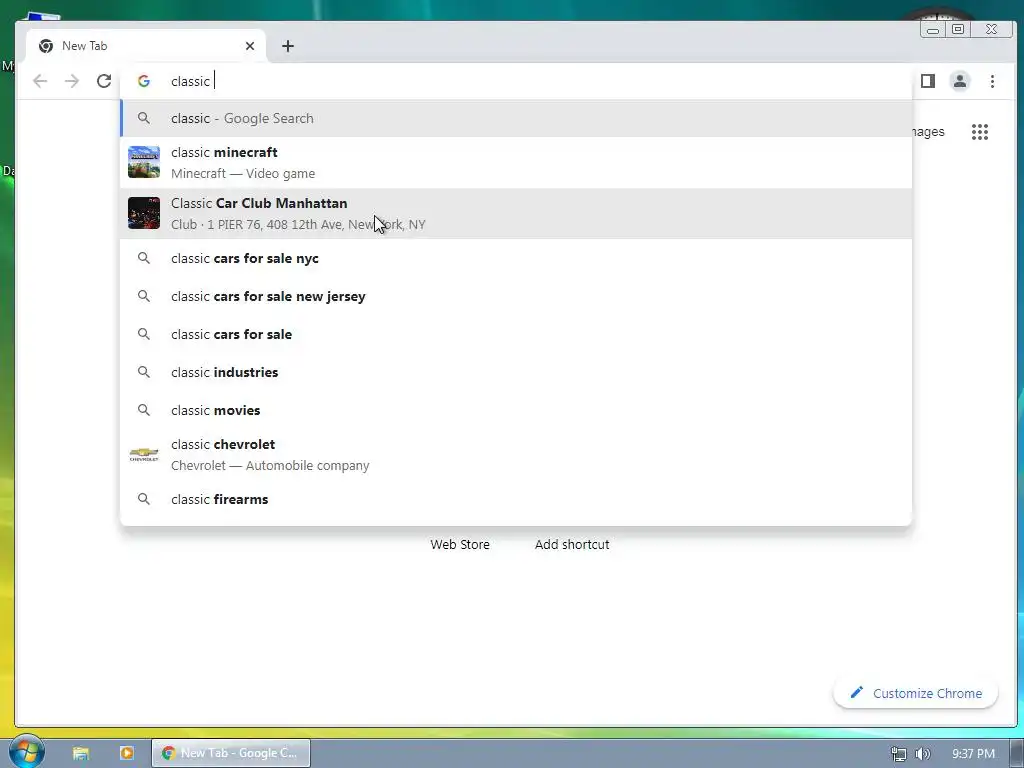Open a new tab with plus button
The width and height of the screenshot is (1024, 768).
click(x=288, y=46)
